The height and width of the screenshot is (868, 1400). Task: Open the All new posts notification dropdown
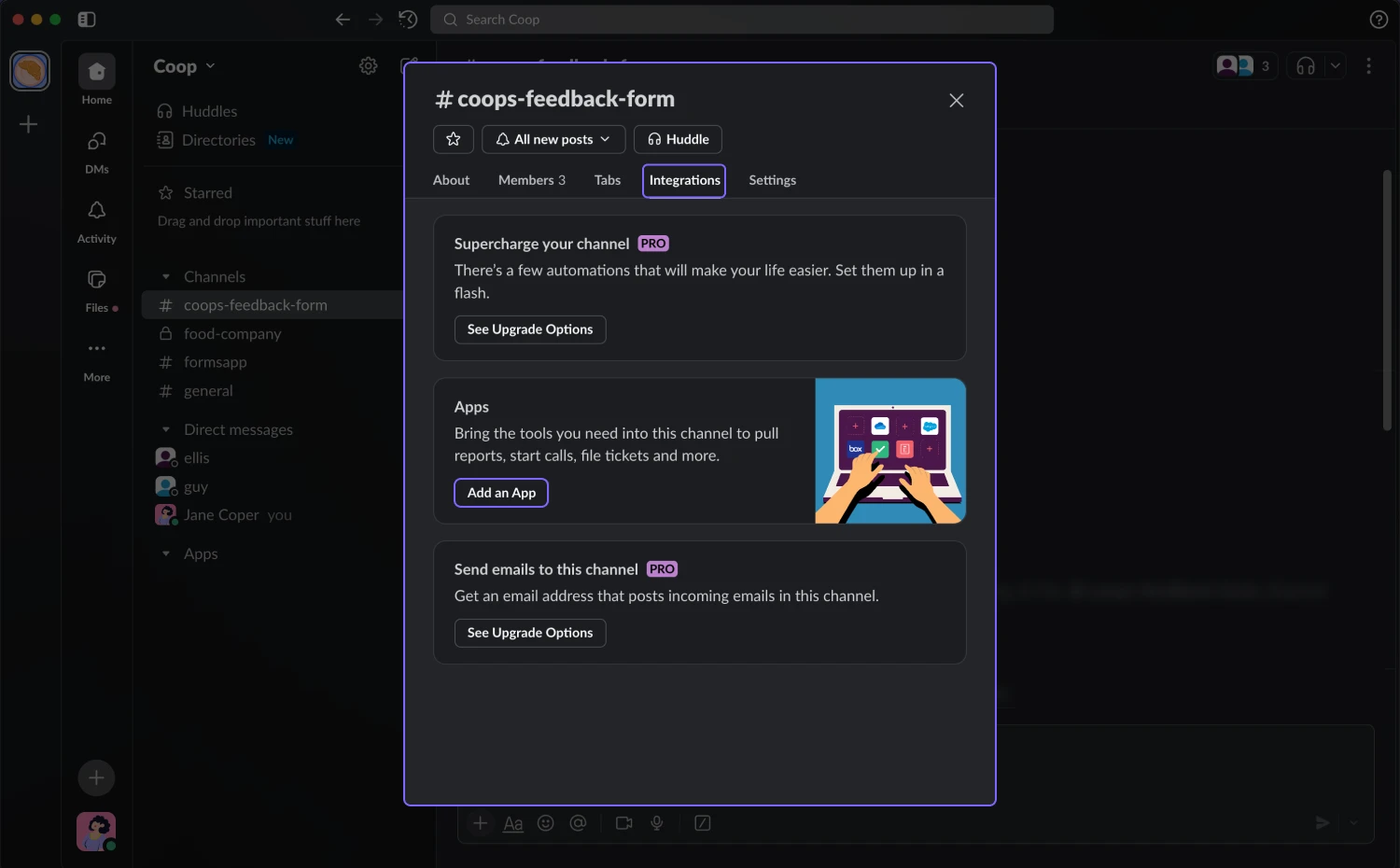click(x=553, y=139)
